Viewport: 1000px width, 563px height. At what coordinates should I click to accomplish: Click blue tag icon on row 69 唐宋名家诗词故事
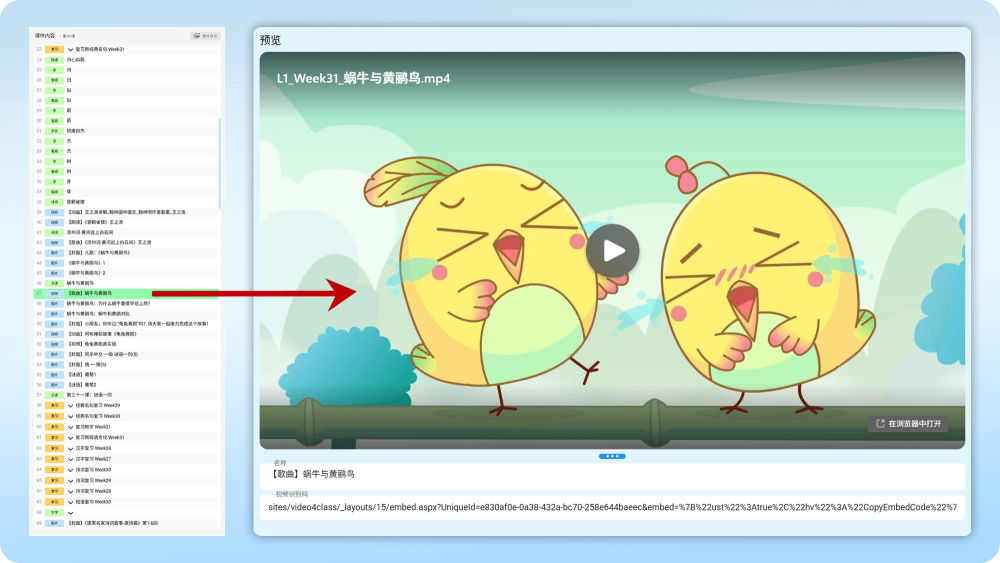tap(55, 523)
